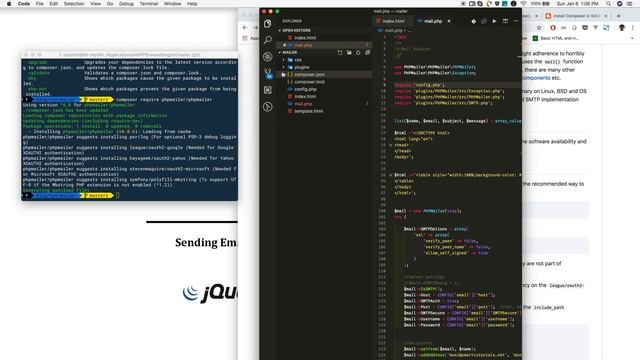
Task: Click the components link in Chrome page
Action: [536, 78]
